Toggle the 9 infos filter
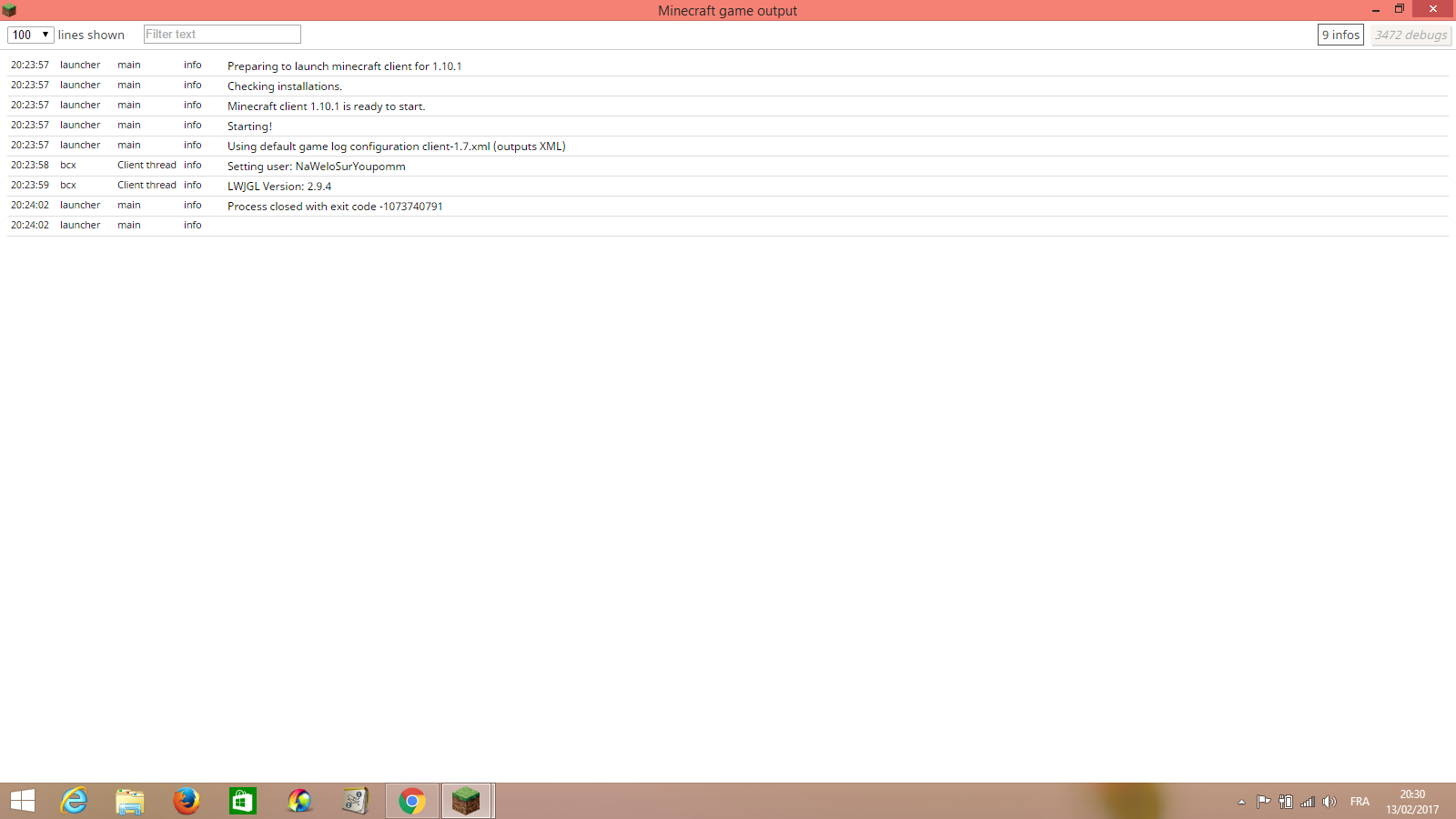1456x819 pixels. tap(1340, 35)
